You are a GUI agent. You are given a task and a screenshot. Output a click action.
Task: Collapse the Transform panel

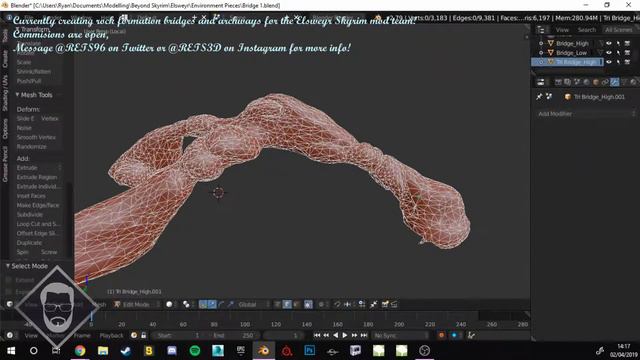(17, 29)
